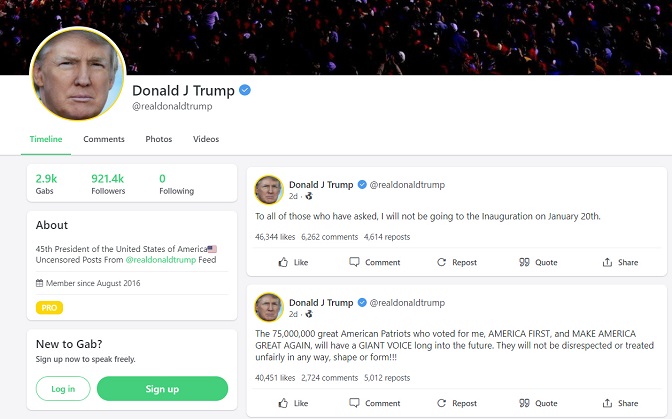Image resolution: width=672 pixels, height=419 pixels.
Task: Repost the 75,000,000 Patriots post
Action: point(457,403)
